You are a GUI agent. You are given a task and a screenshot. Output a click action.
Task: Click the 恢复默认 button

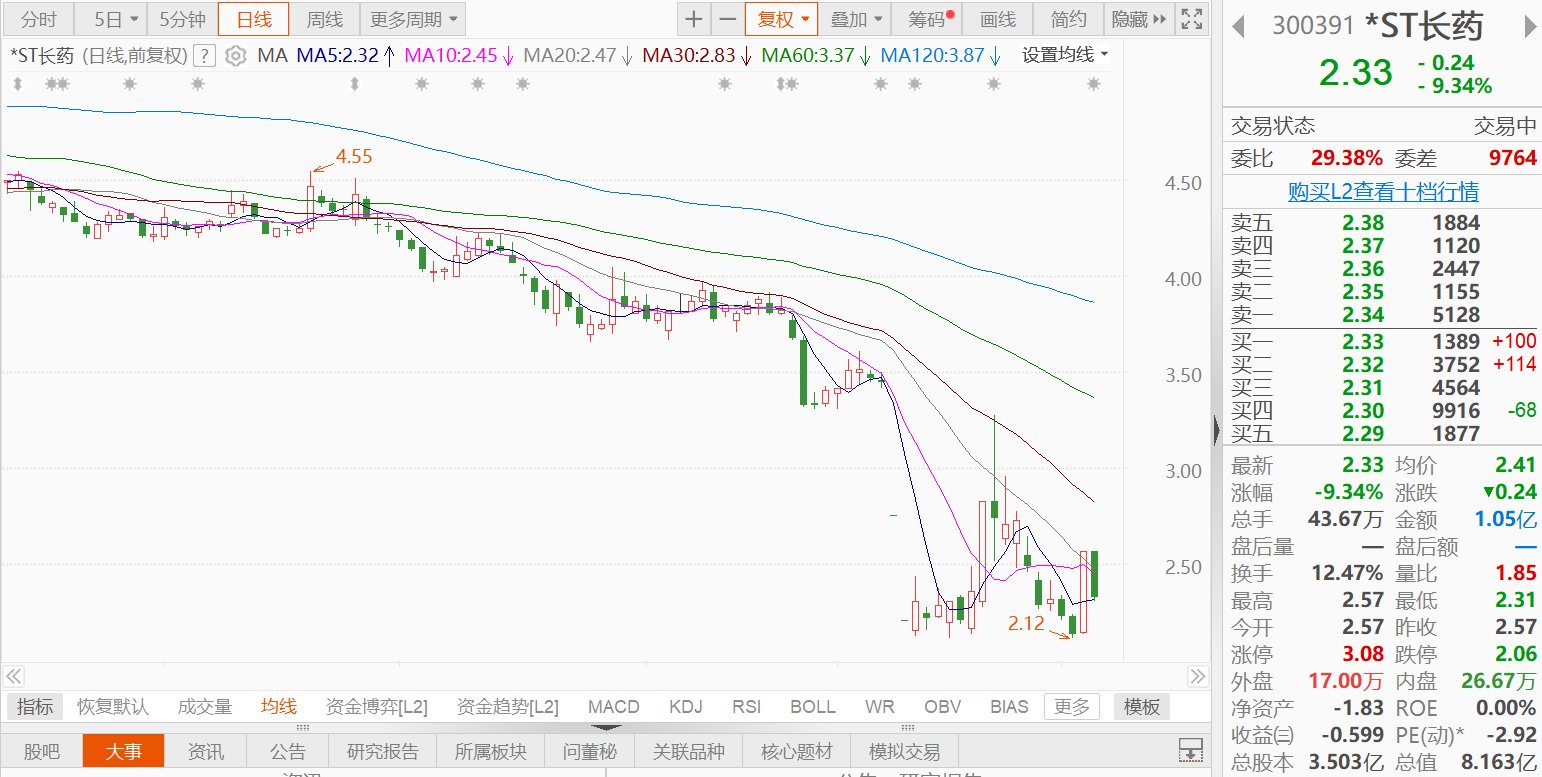click(x=113, y=707)
